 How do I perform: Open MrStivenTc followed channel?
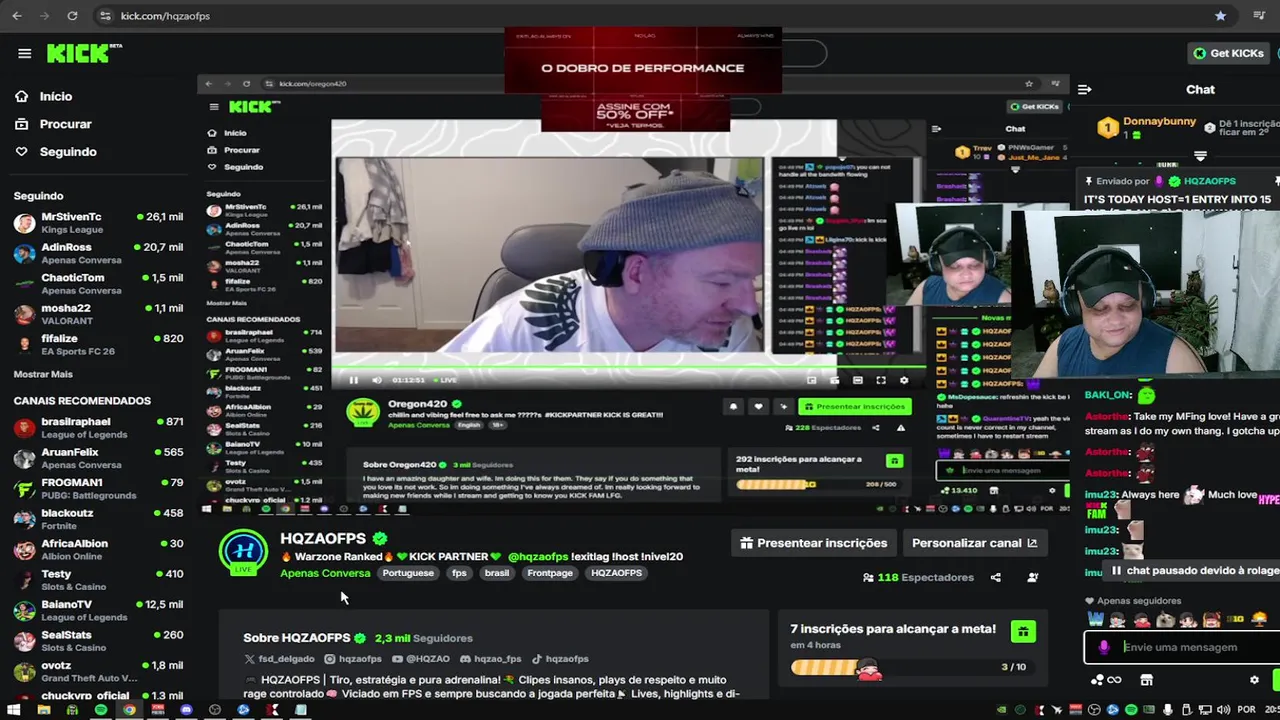coord(98,223)
